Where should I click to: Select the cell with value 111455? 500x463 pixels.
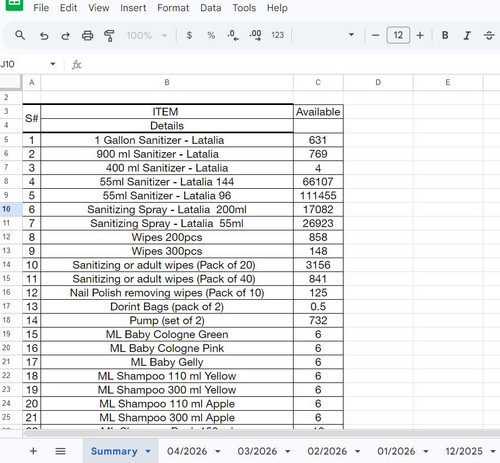click(x=318, y=195)
